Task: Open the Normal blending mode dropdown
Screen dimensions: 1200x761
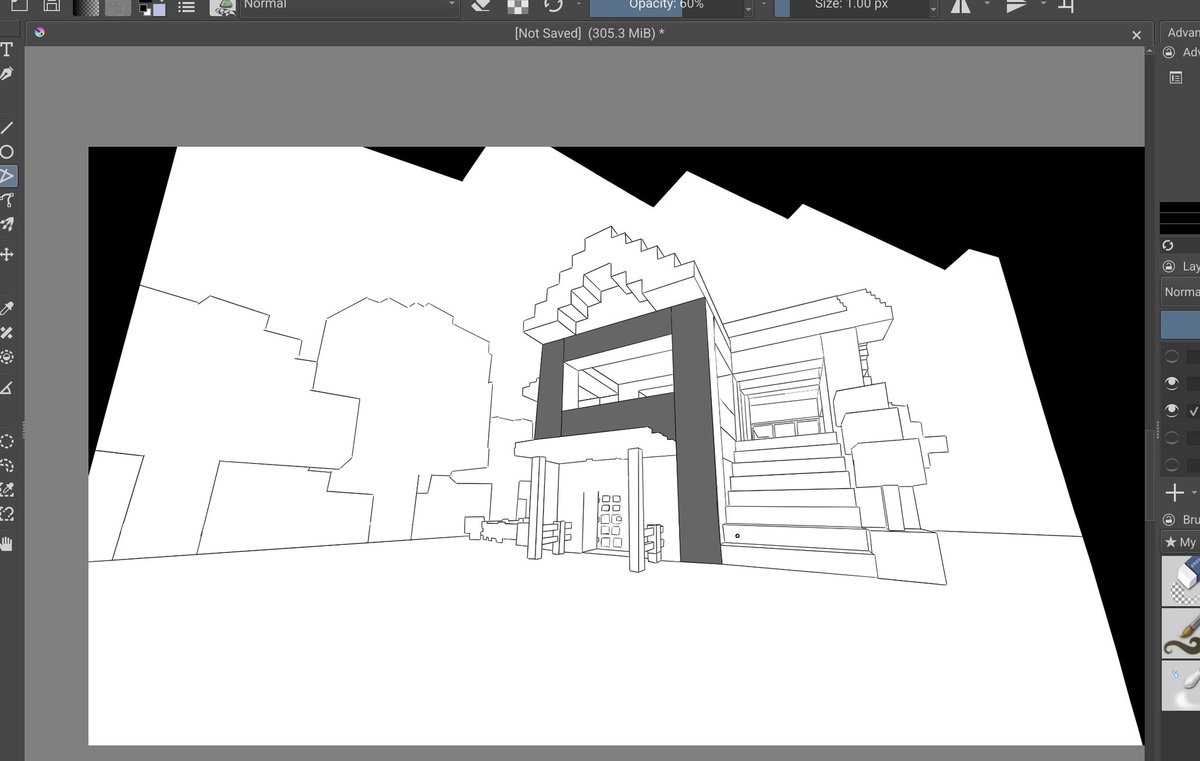Action: (x=349, y=6)
